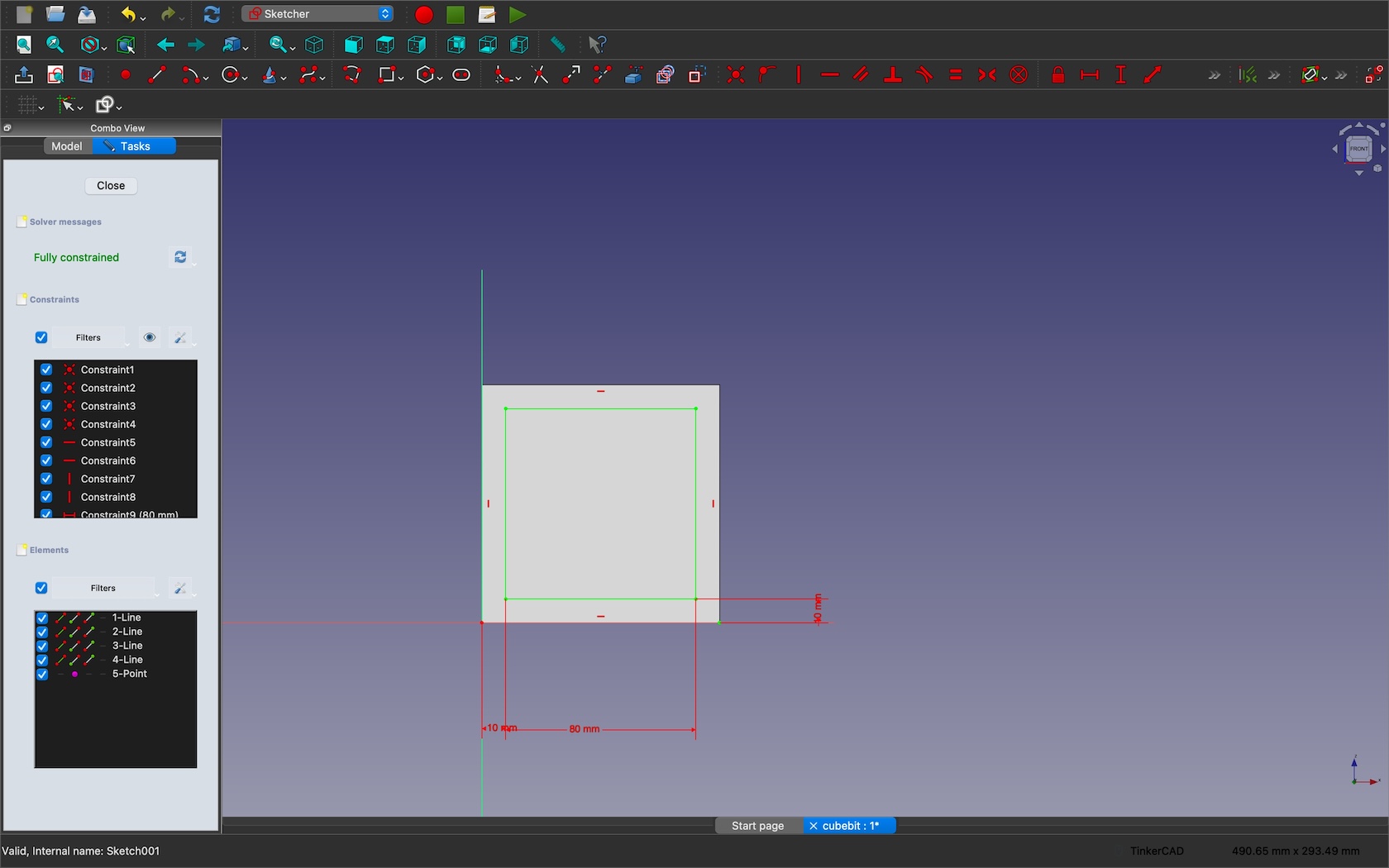Run macro with green play icon

click(518, 14)
